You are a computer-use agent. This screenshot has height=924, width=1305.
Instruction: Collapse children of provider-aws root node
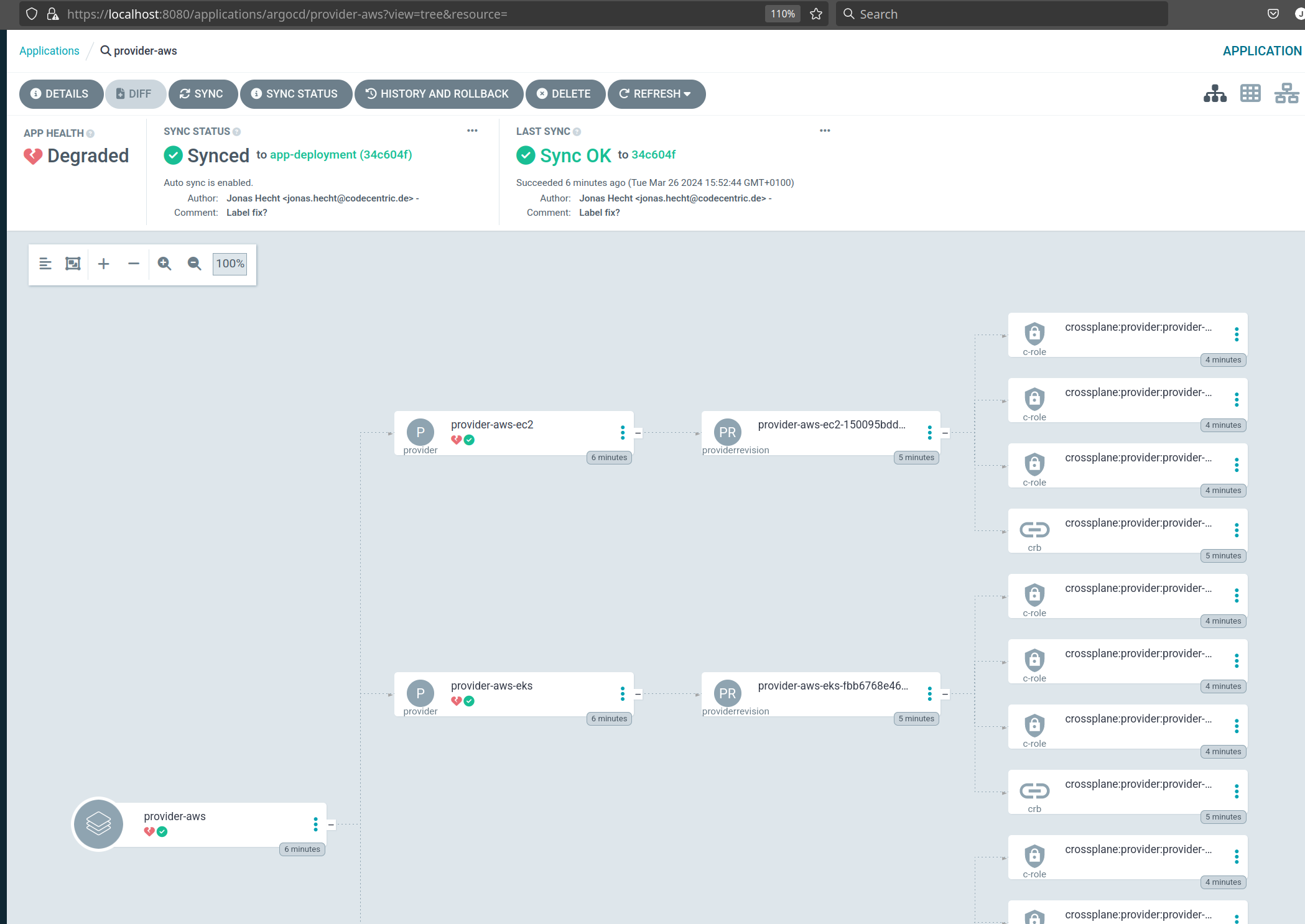point(332,825)
